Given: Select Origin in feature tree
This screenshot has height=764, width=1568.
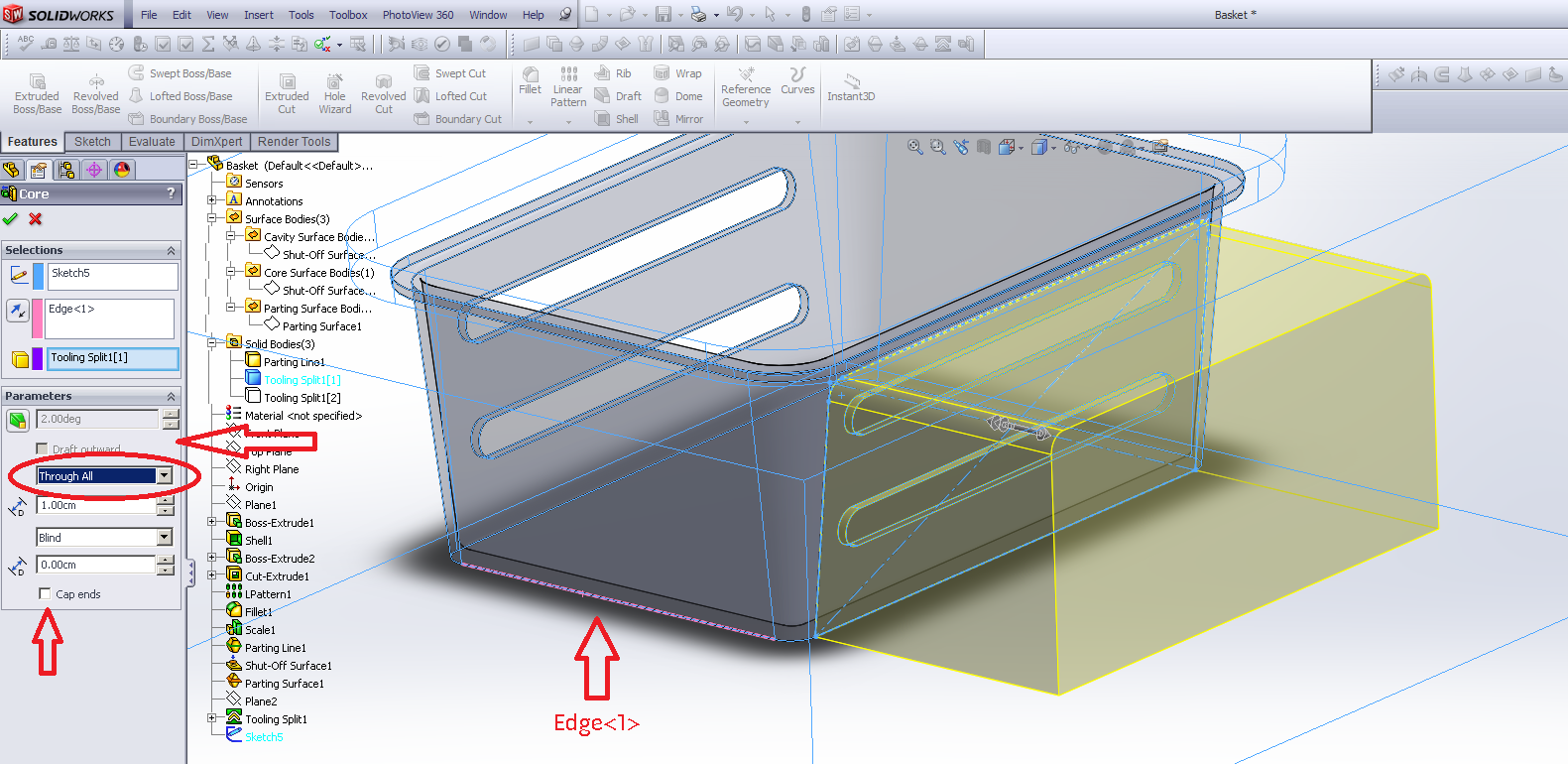Looking at the screenshot, I should (x=250, y=487).
